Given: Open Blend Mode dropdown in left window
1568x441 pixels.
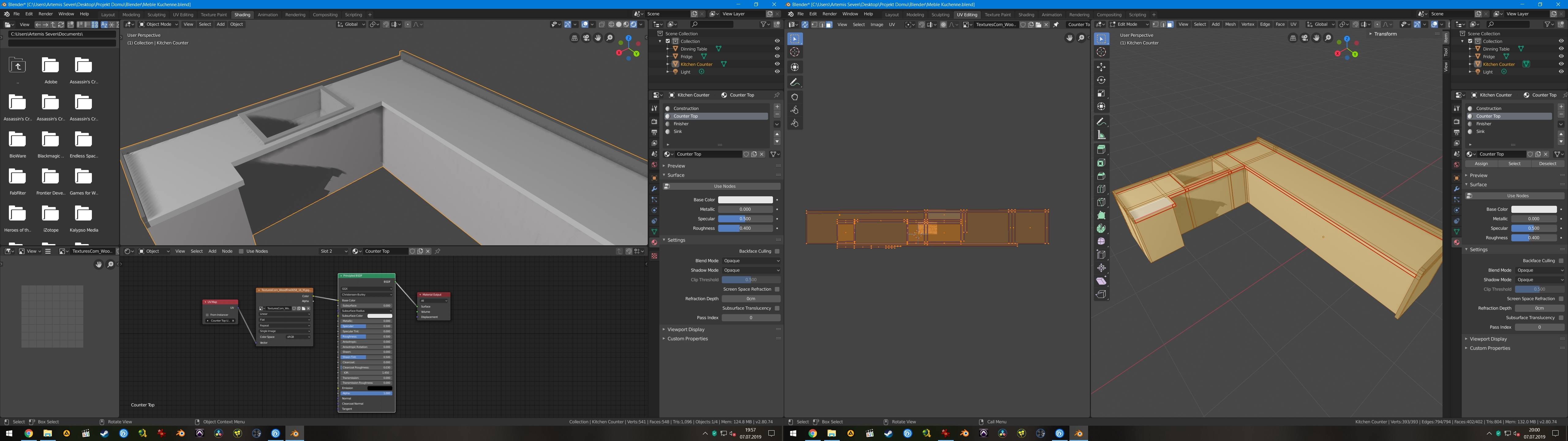Looking at the screenshot, I should [x=751, y=261].
